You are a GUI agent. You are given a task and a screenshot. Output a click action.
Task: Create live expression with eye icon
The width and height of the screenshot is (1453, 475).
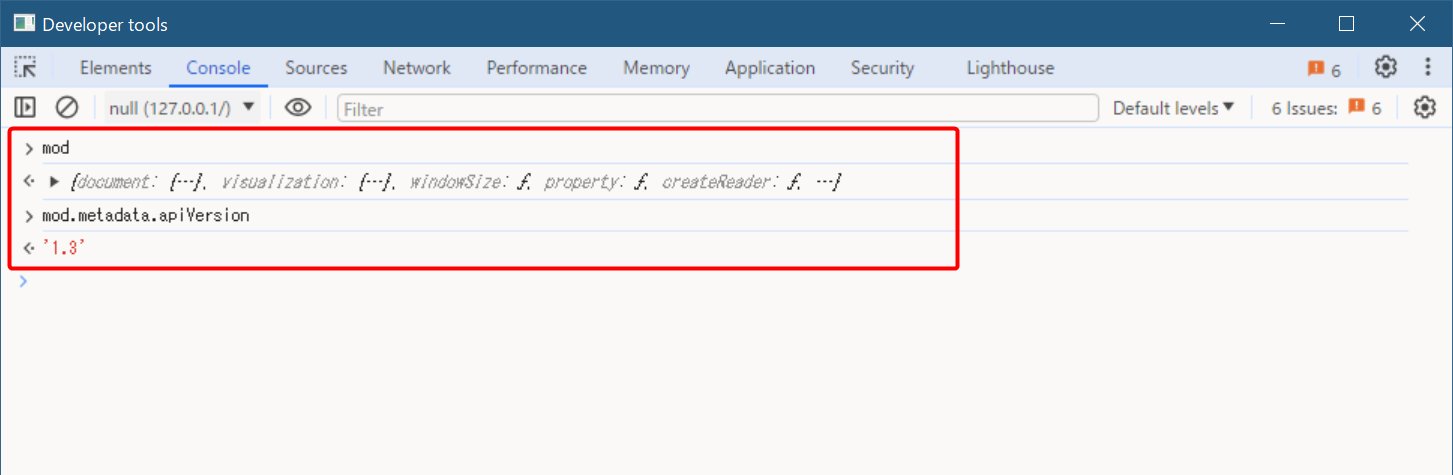(298, 108)
